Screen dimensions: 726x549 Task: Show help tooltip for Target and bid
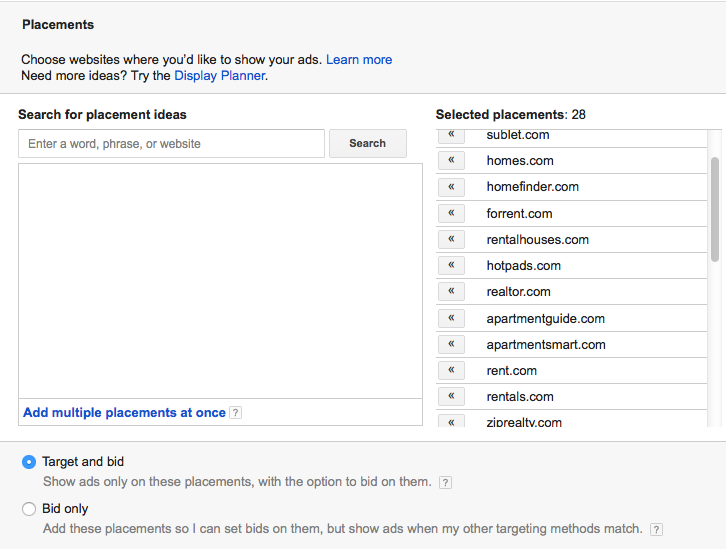pos(446,482)
